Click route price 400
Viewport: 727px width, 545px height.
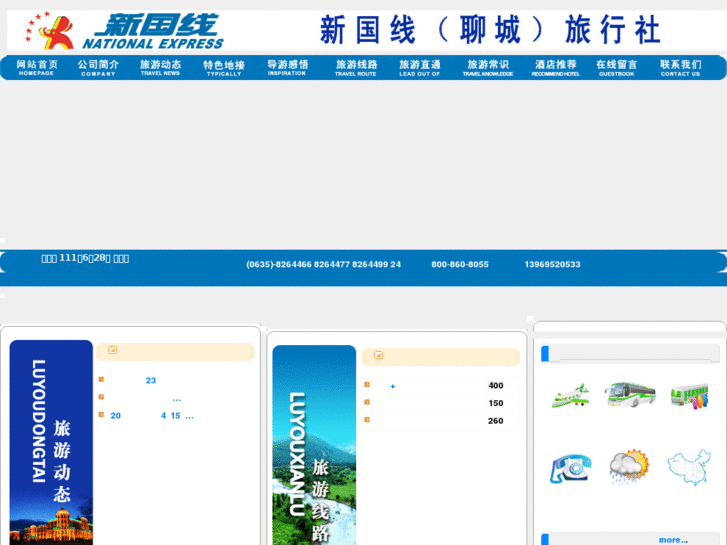pyautogui.click(x=496, y=385)
